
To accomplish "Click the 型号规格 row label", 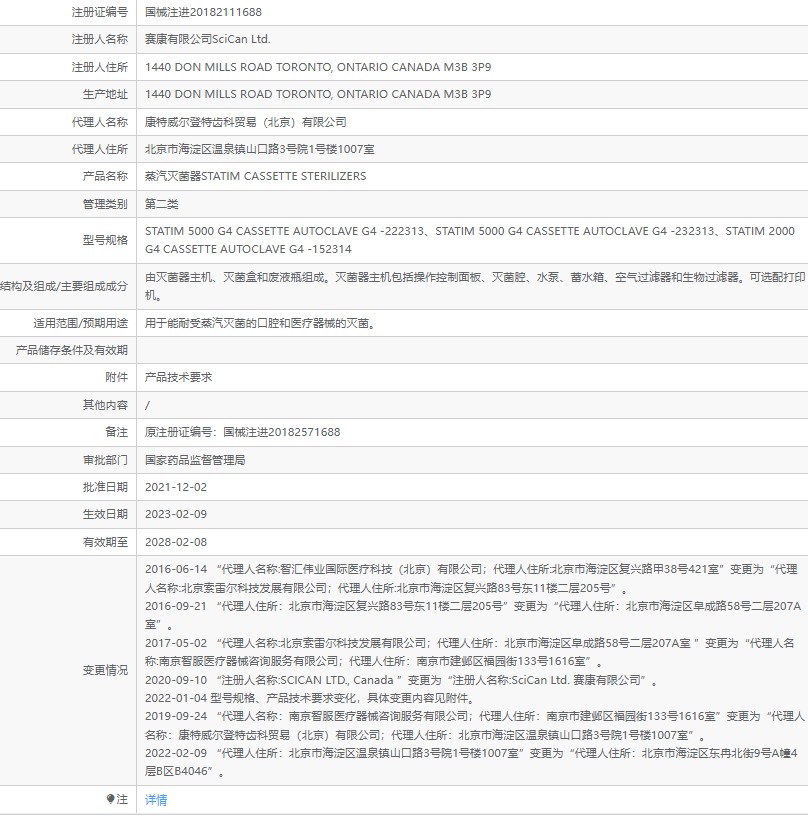I will pyautogui.click(x=105, y=240).
